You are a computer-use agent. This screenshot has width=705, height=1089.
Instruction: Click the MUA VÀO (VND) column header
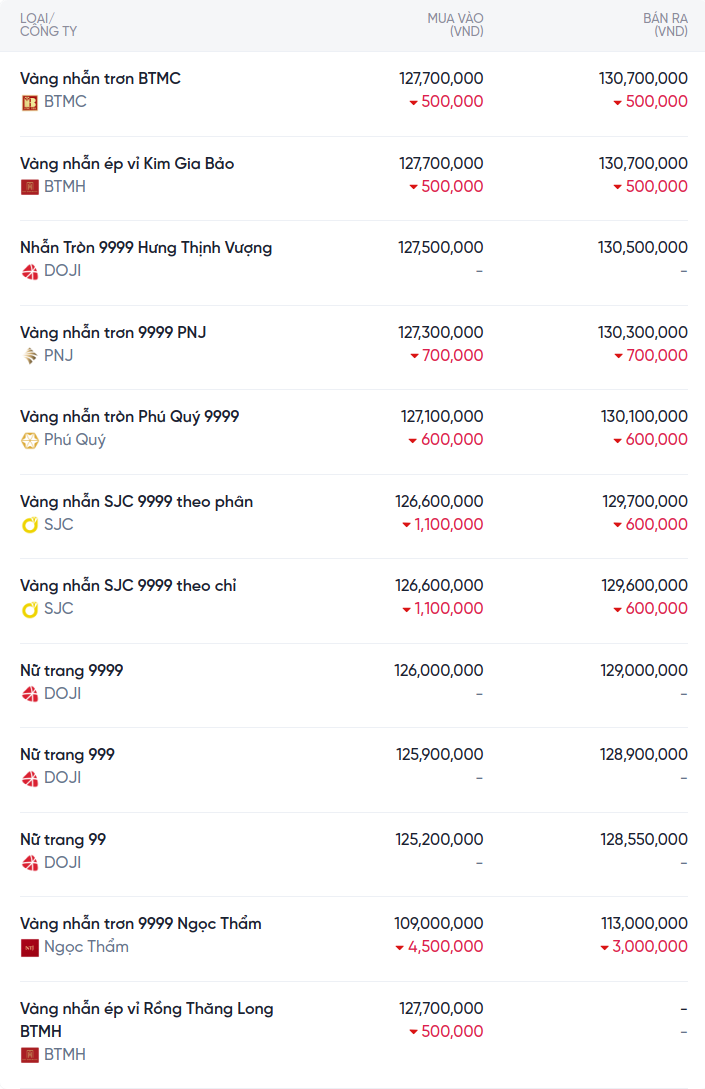point(456,24)
